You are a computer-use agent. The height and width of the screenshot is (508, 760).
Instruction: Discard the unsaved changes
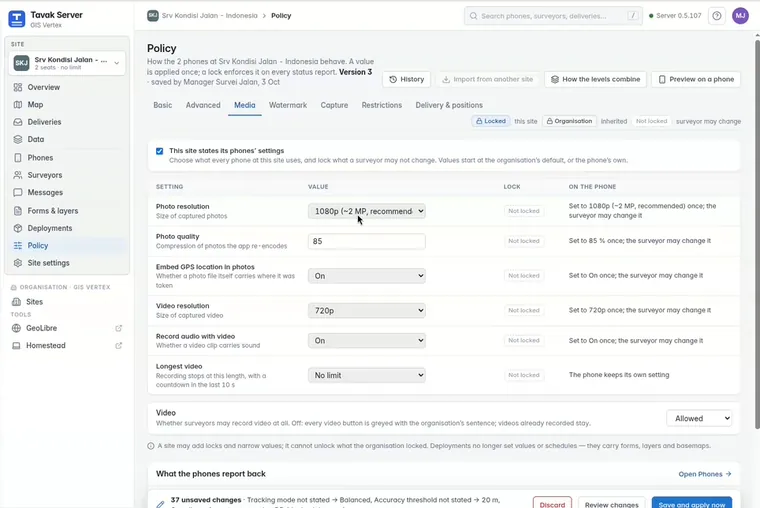[553, 504]
